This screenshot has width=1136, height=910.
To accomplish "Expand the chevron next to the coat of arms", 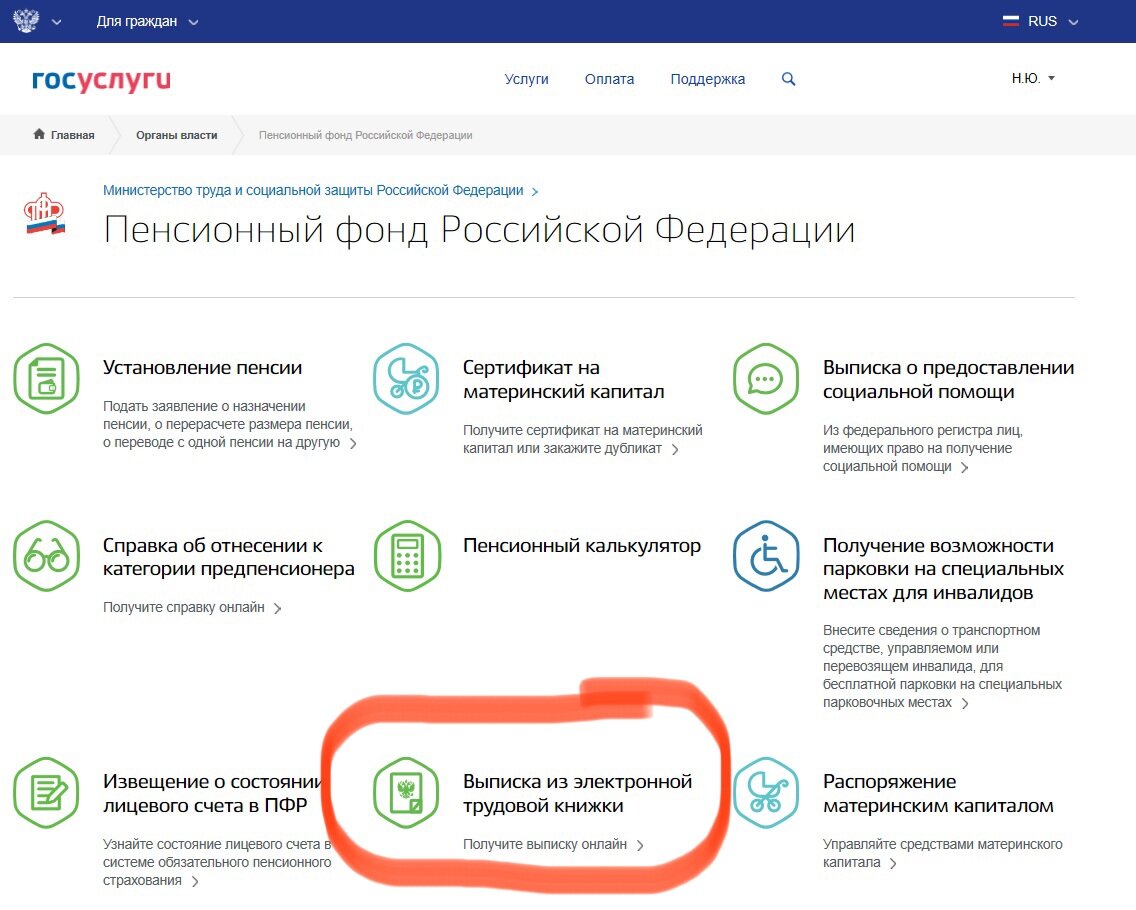I will click(x=57, y=22).
